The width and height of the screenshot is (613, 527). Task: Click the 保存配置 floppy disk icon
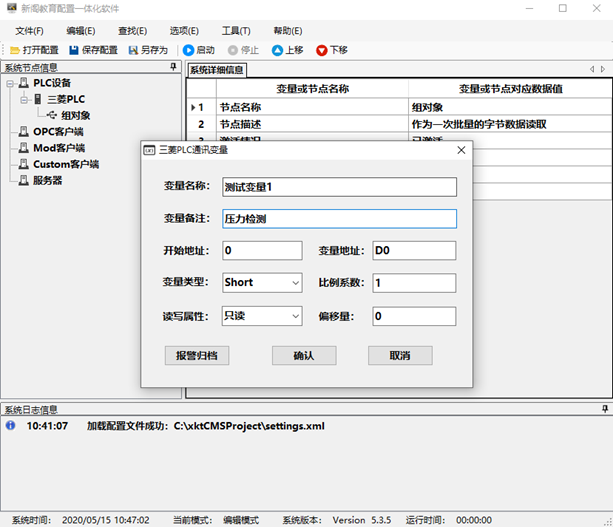click(x=74, y=50)
